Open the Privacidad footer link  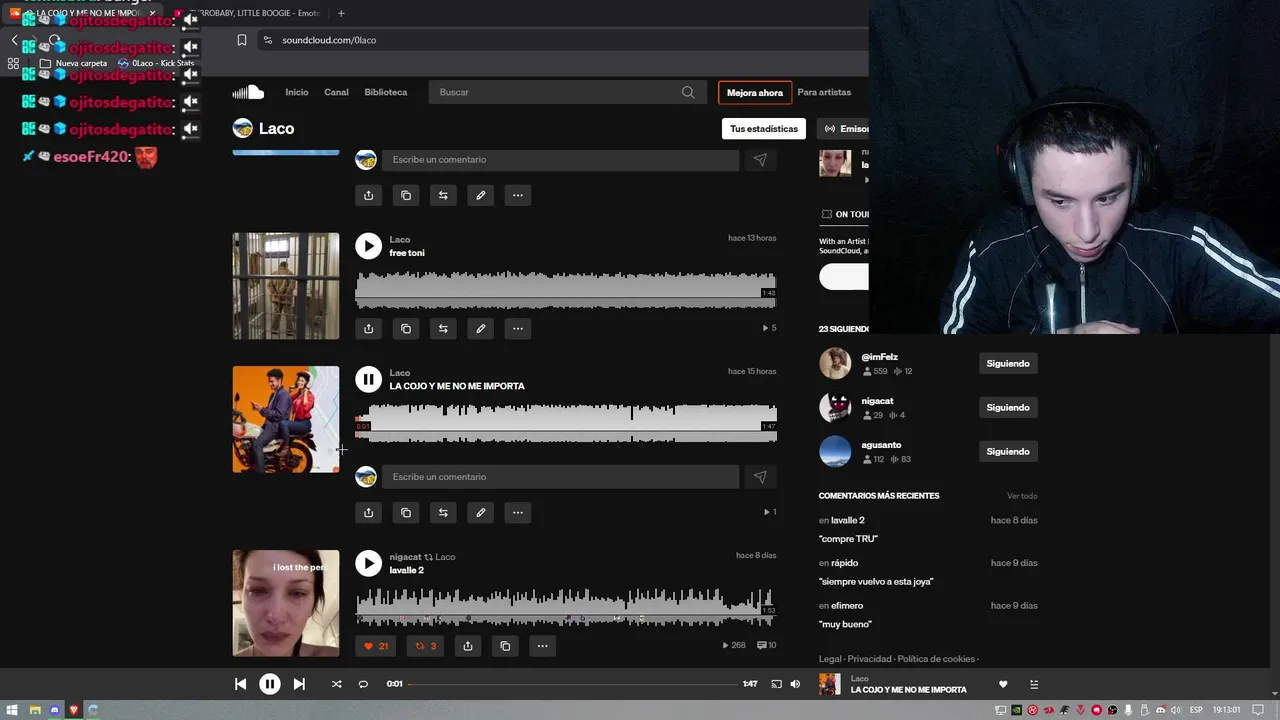[869, 659]
